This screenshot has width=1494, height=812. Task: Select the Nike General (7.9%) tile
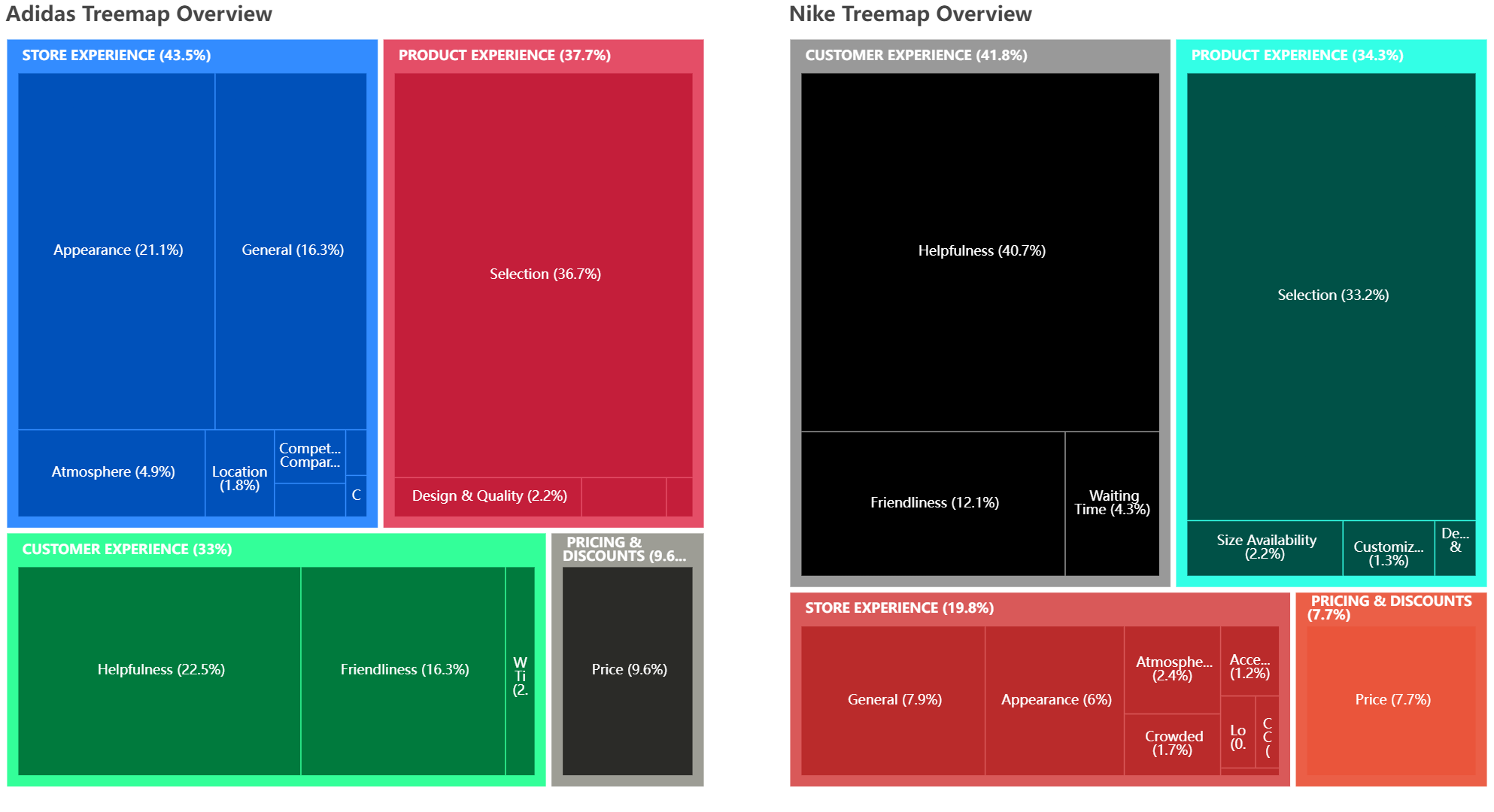point(893,701)
